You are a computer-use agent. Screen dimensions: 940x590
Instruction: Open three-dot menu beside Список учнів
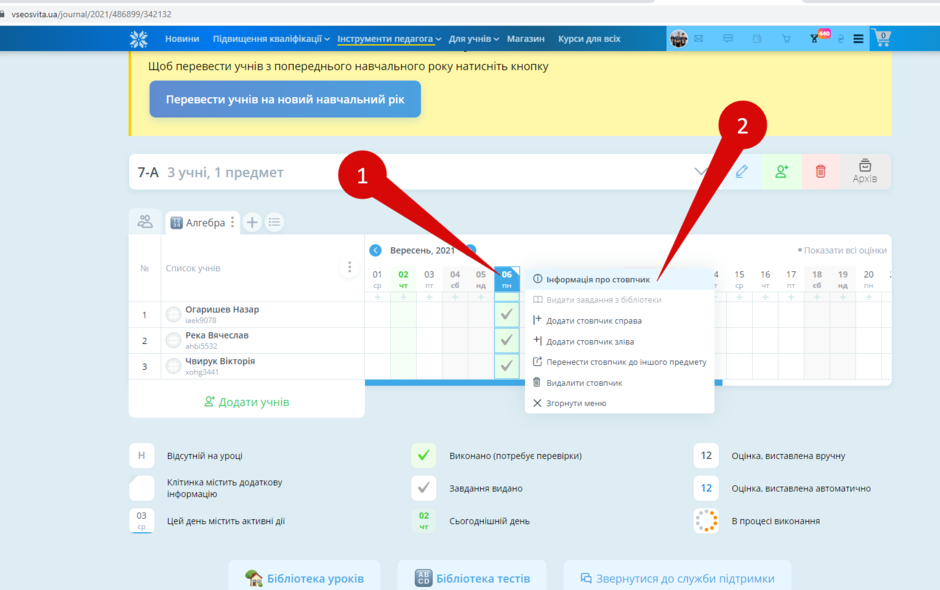(350, 267)
